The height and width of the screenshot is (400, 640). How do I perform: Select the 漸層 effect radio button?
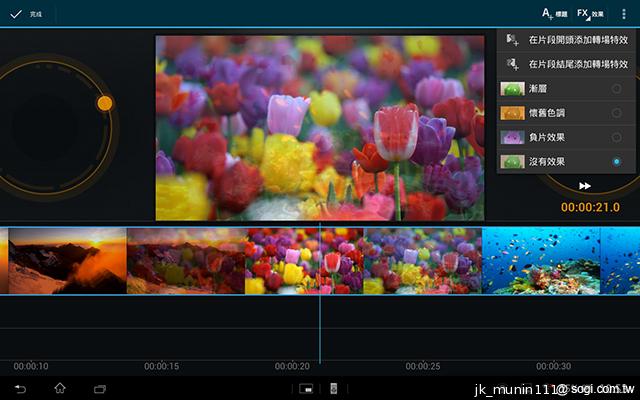pyautogui.click(x=616, y=89)
